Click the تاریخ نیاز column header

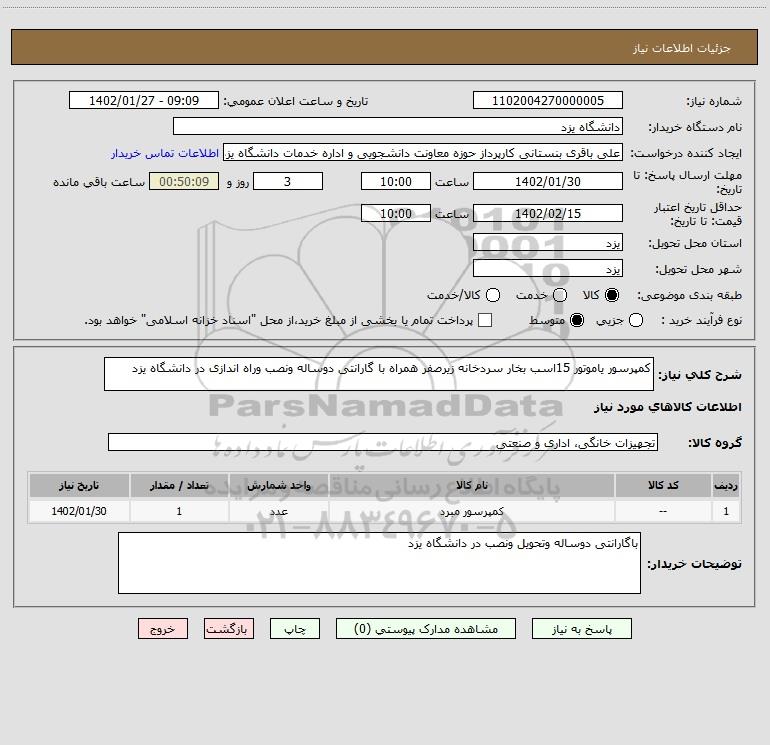tap(79, 485)
